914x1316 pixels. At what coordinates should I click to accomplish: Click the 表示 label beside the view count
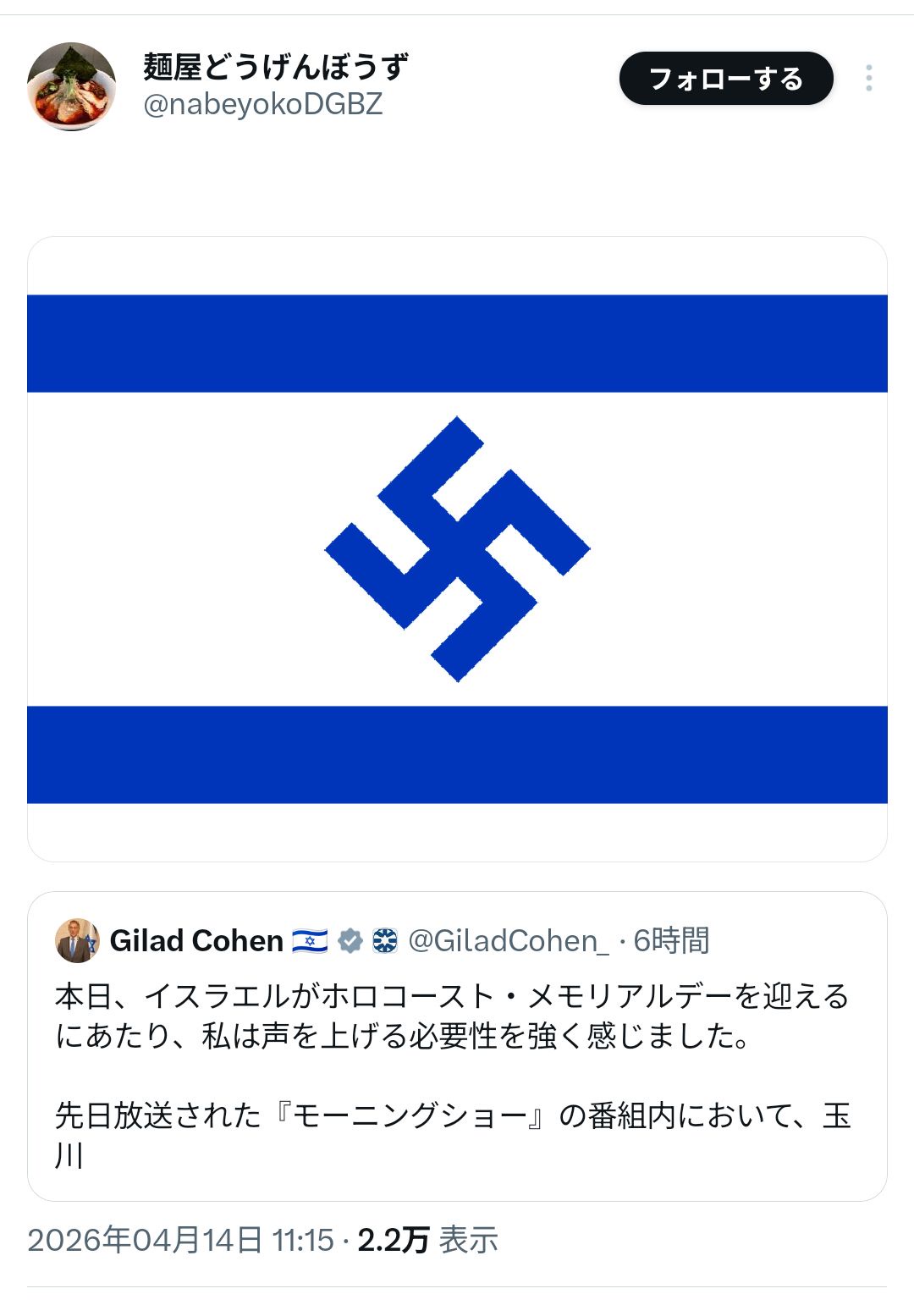(468, 1240)
